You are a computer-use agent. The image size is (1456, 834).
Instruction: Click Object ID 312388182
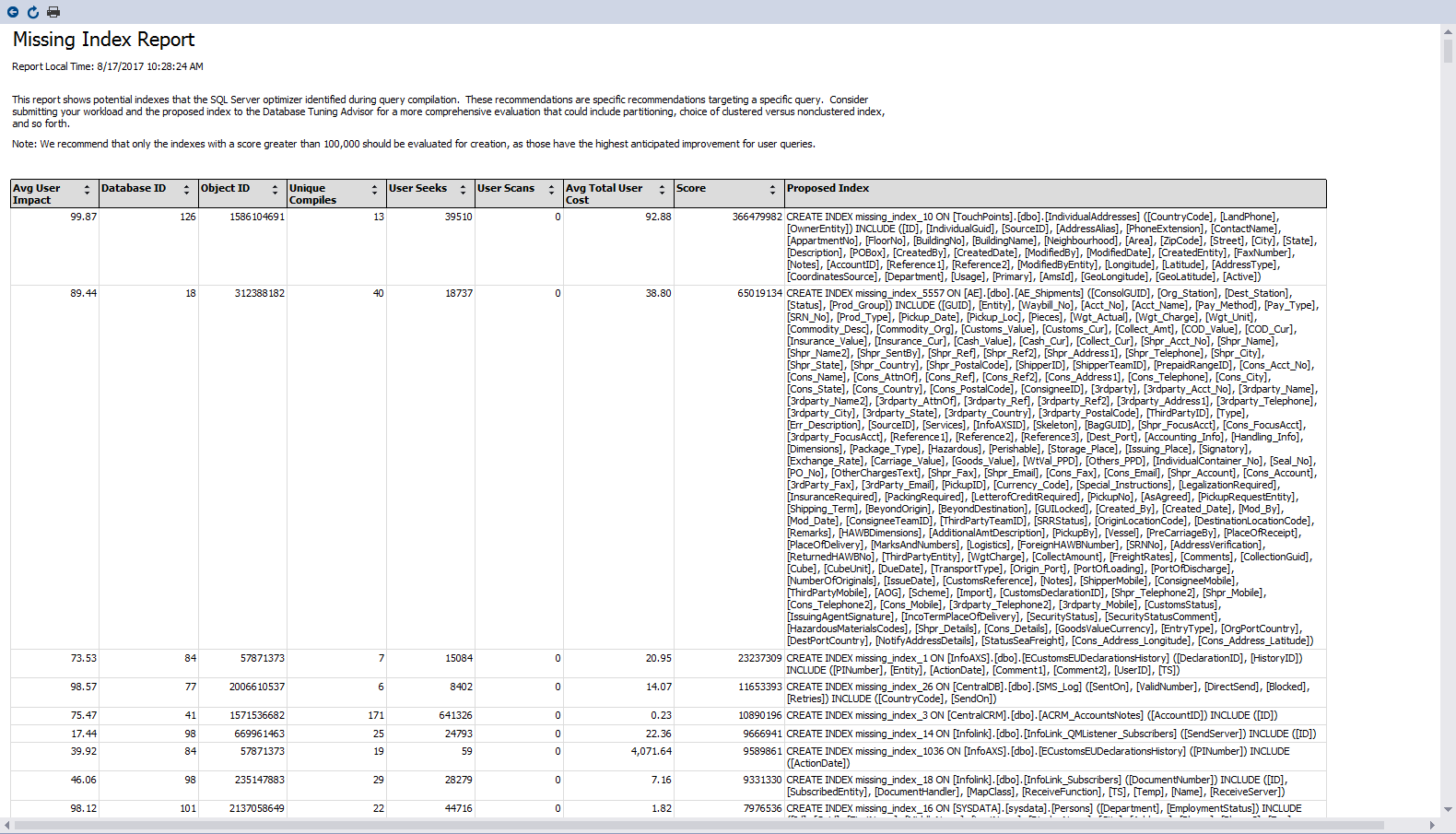point(260,293)
